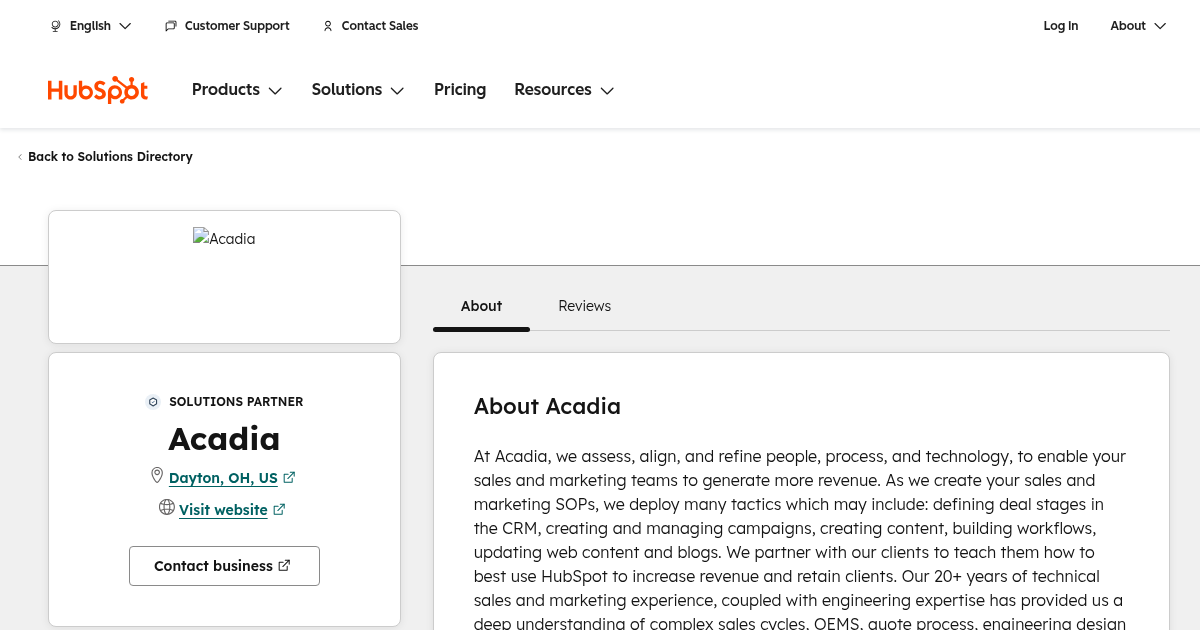The width and height of the screenshot is (1200, 630).
Task: Click the location pin icon beside Dayton
Action: 157,476
